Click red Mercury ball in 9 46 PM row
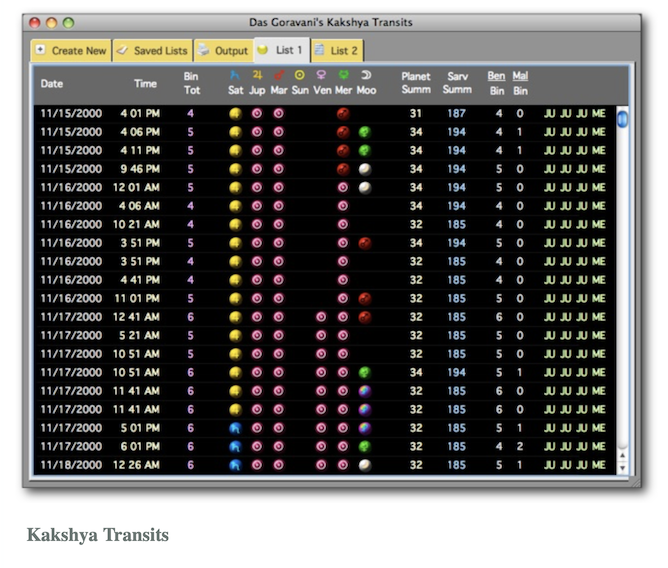This screenshot has width=668, height=568. tap(343, 169)
